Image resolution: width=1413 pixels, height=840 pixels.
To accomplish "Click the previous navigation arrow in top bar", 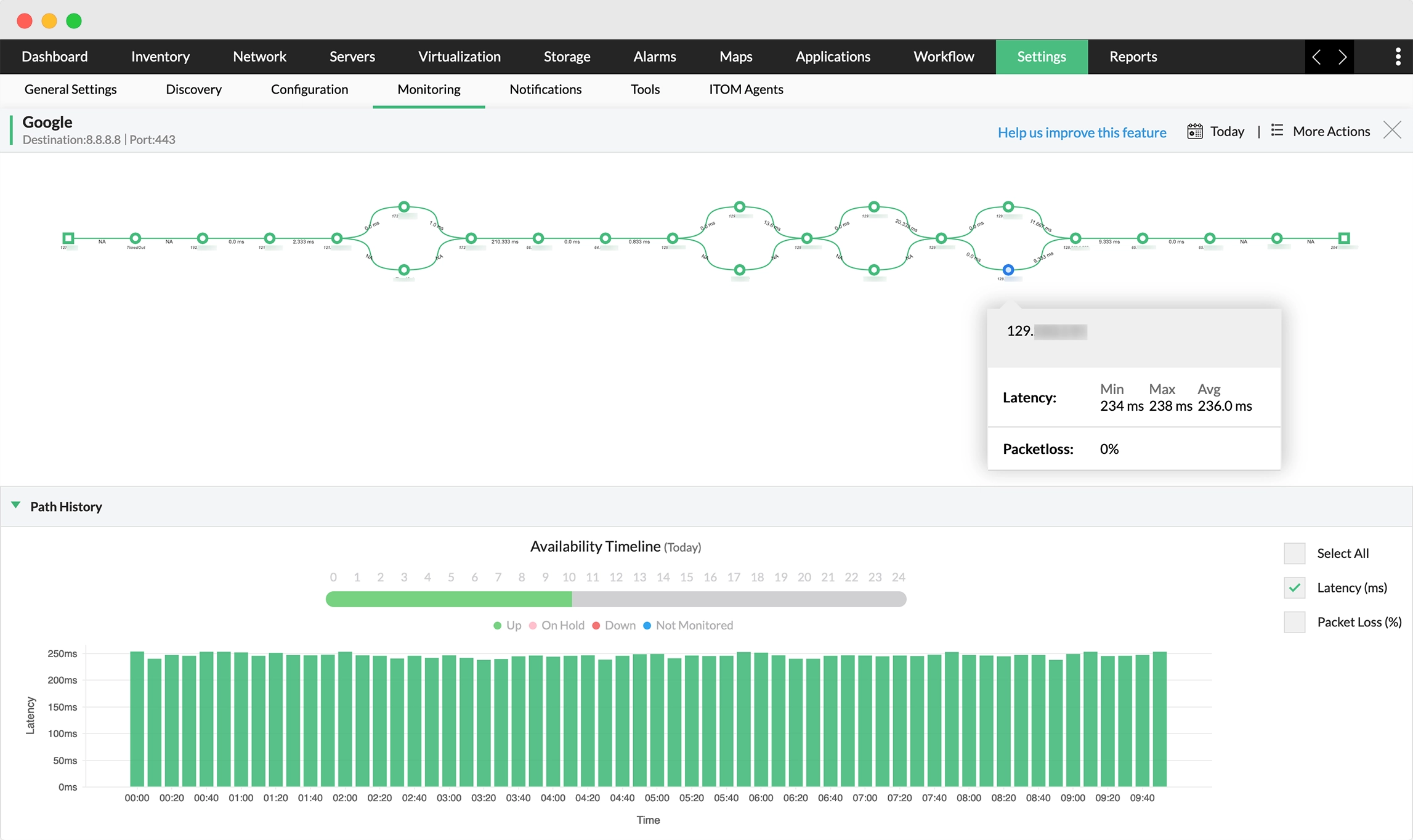I will pos(1316,57).
